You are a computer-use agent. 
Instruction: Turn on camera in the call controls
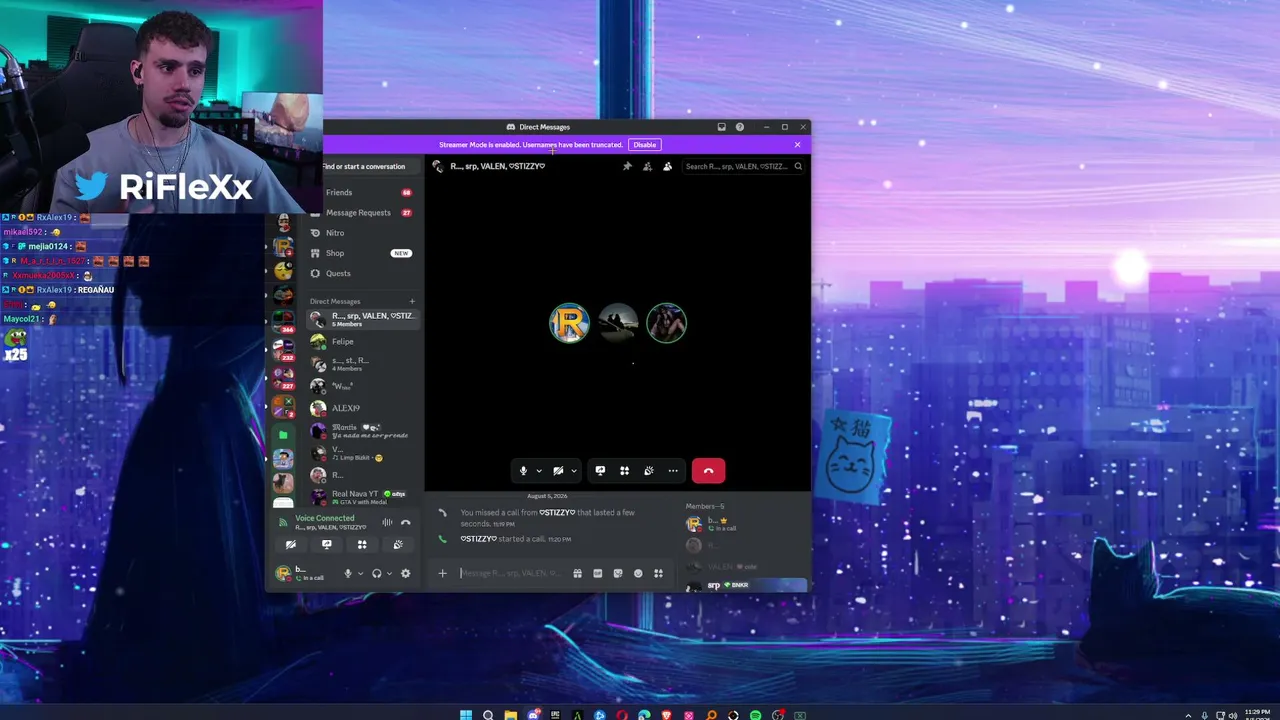tap(558, 471)
